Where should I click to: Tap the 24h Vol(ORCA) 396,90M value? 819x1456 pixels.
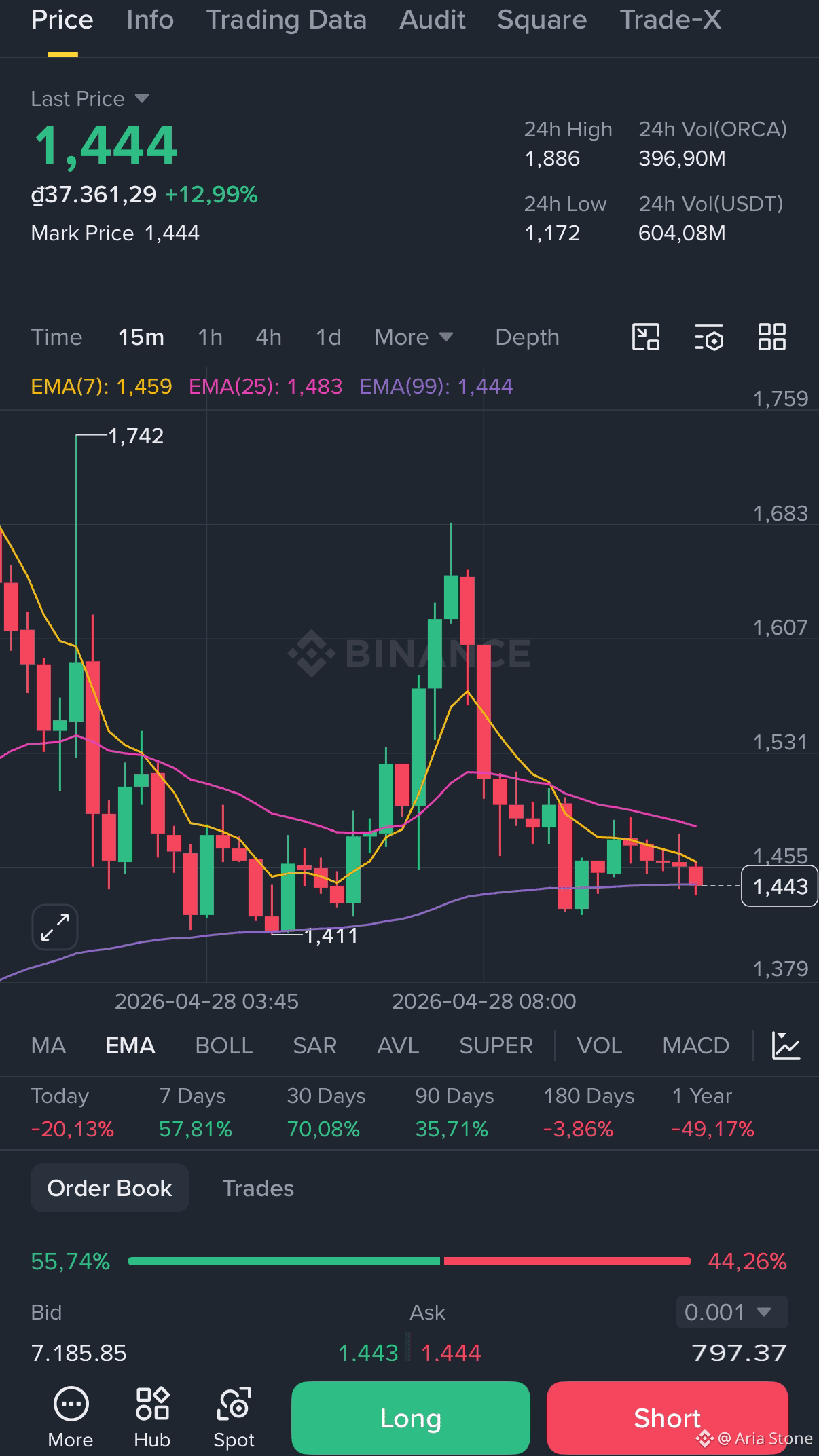tap(682, 159)
